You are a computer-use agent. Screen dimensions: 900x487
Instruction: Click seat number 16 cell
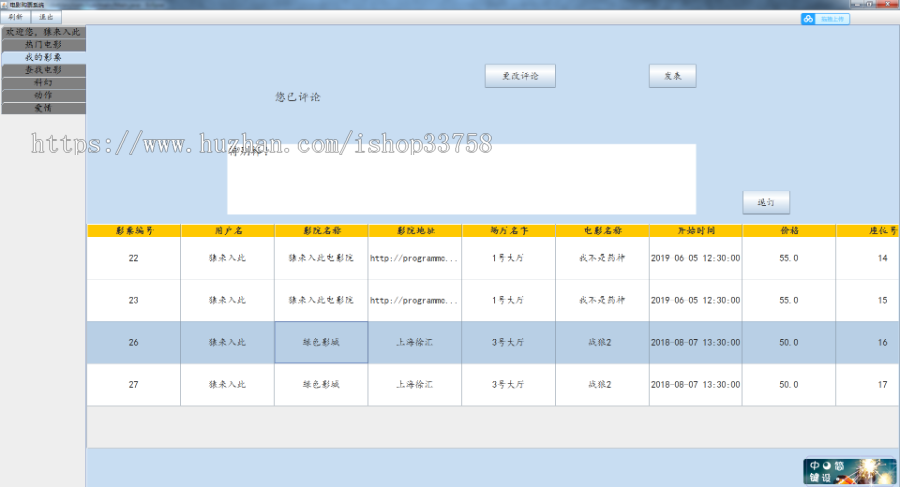pos(868,342)
